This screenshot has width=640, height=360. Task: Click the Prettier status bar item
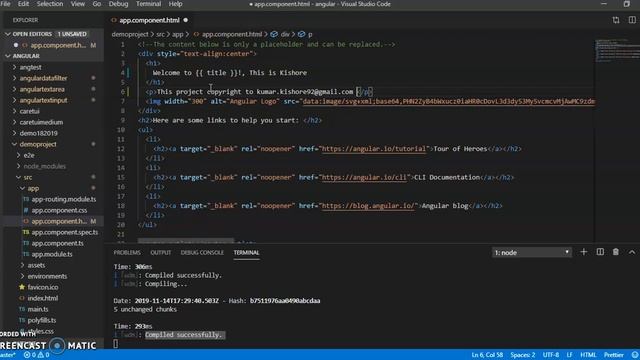(613, 355)
